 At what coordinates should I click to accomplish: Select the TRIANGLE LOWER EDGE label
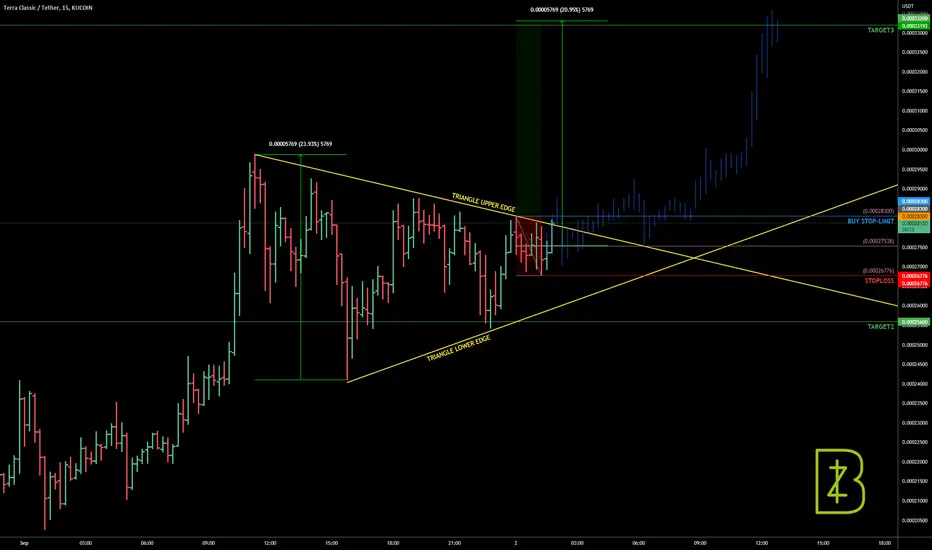point(459,348)
